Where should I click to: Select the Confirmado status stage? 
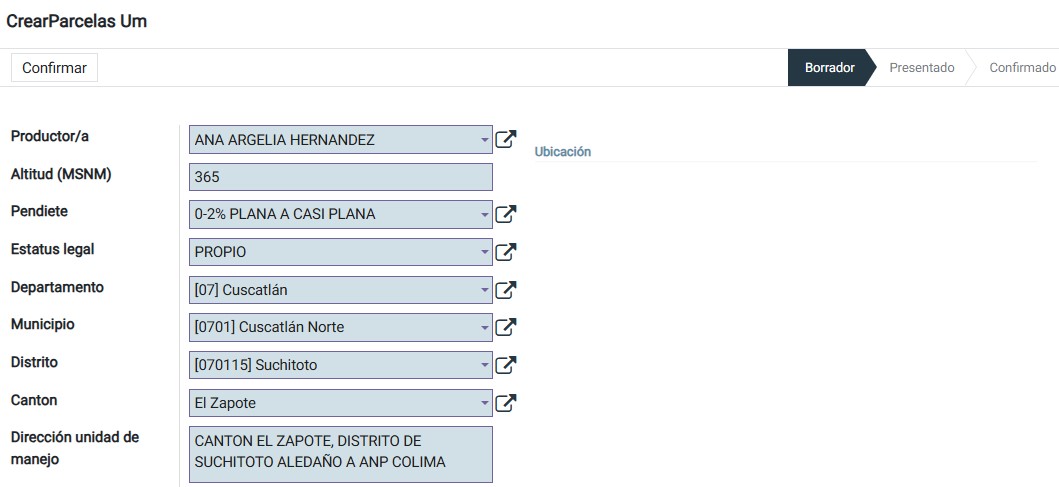(1021, 68)
